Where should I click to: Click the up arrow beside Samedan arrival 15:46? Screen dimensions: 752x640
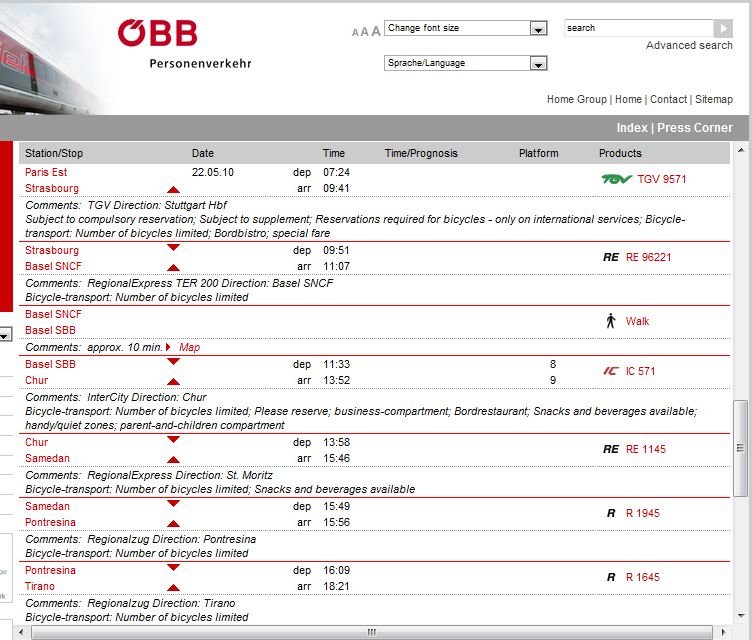[173, 460]
